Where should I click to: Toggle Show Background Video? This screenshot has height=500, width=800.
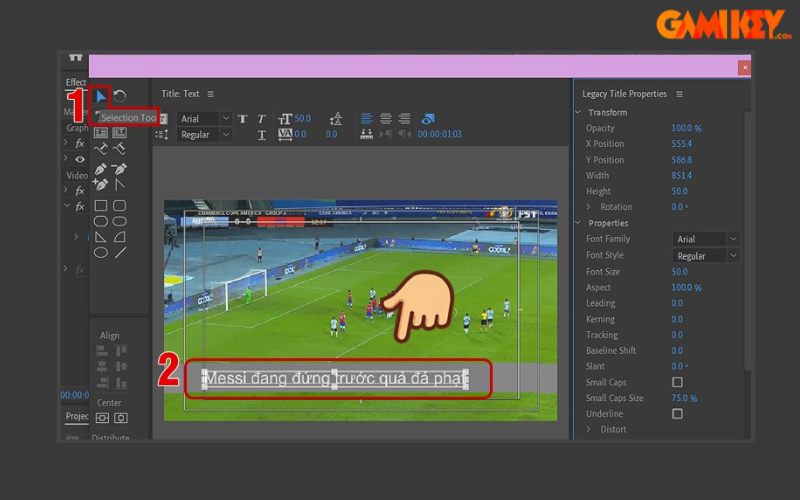[428, 119]
